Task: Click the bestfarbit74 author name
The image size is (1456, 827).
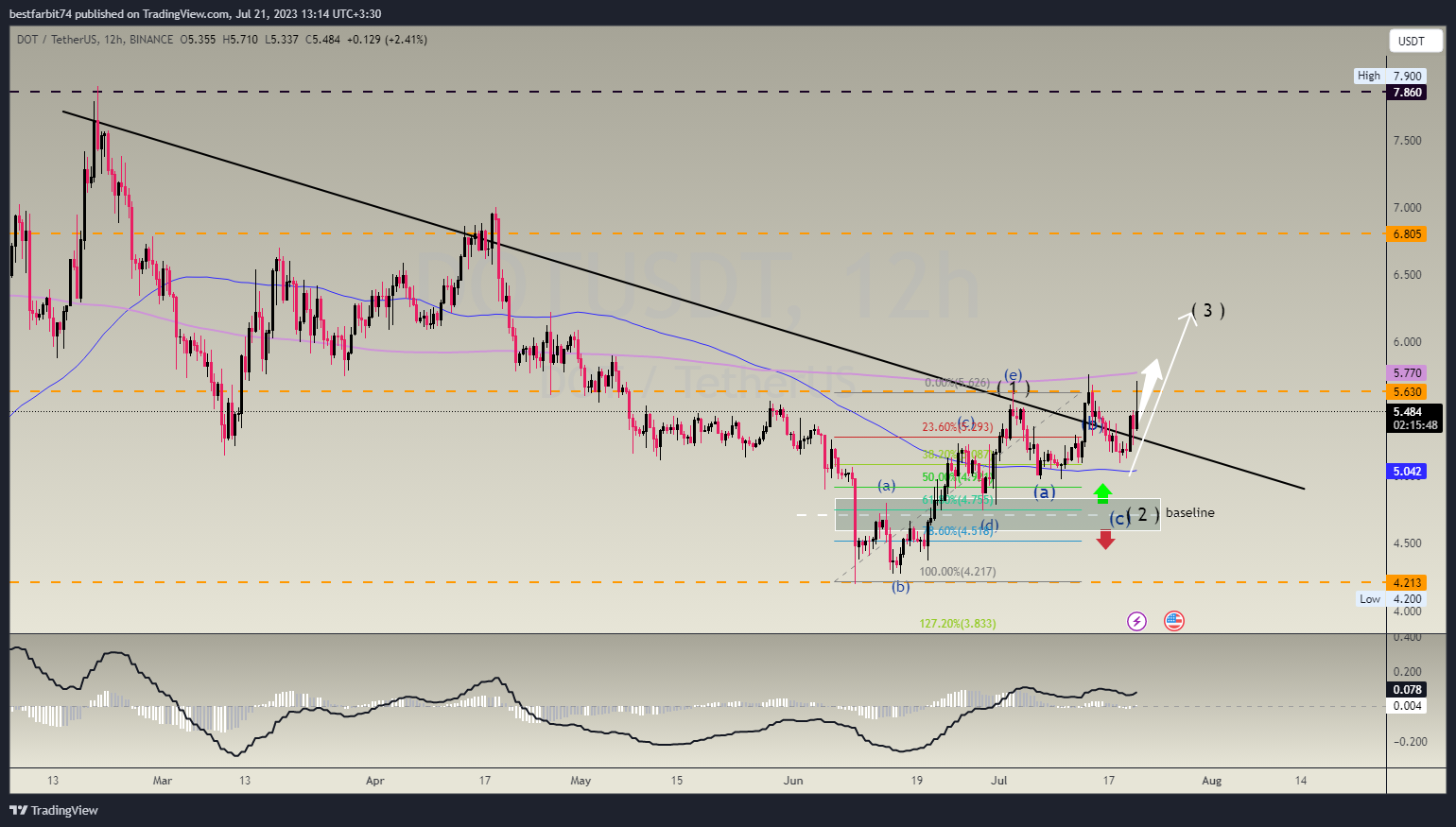Action: coord(42,13)
